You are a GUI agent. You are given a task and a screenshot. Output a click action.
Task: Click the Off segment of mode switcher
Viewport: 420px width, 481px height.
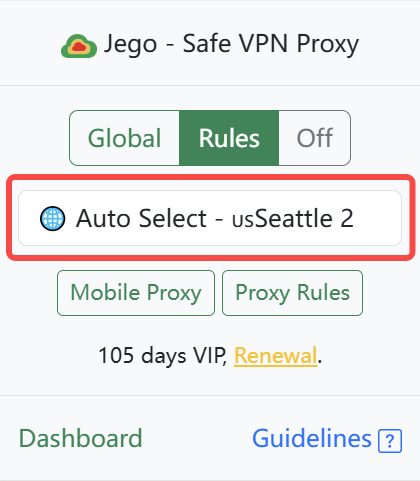[314, 138]
